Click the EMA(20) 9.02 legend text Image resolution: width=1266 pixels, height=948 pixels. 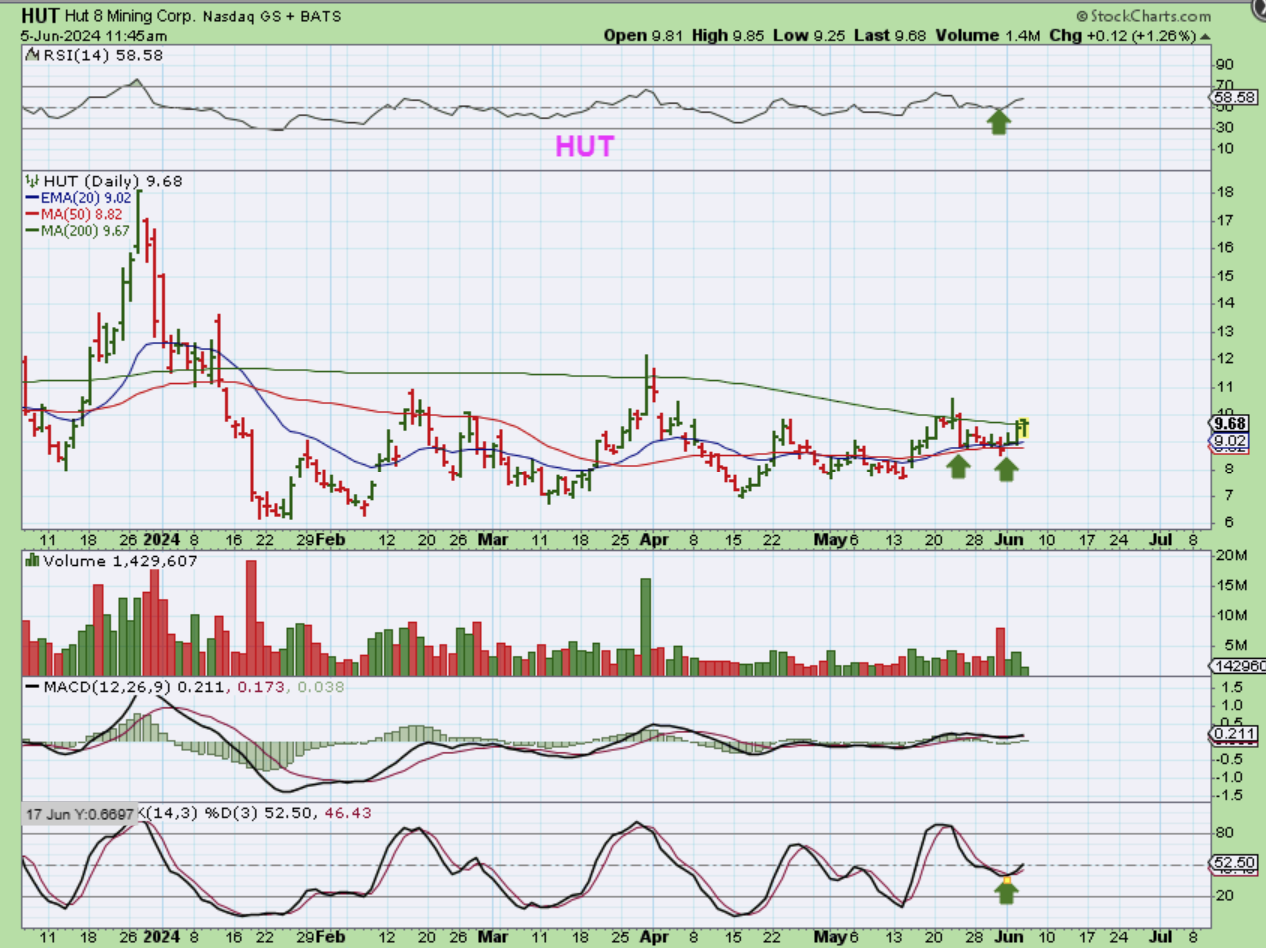(x=87, y=197)
